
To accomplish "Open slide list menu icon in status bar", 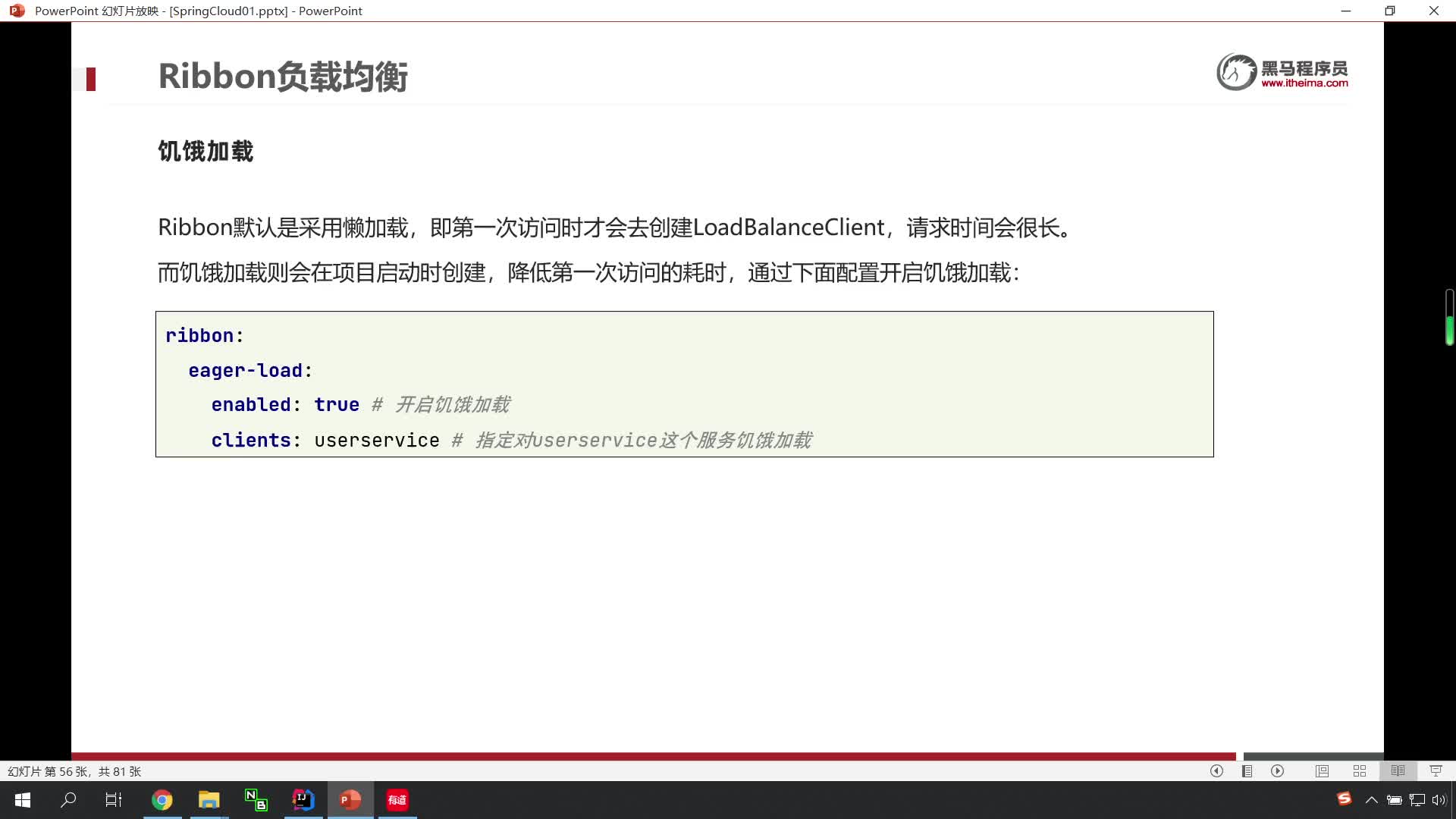I will point(1247,771).
